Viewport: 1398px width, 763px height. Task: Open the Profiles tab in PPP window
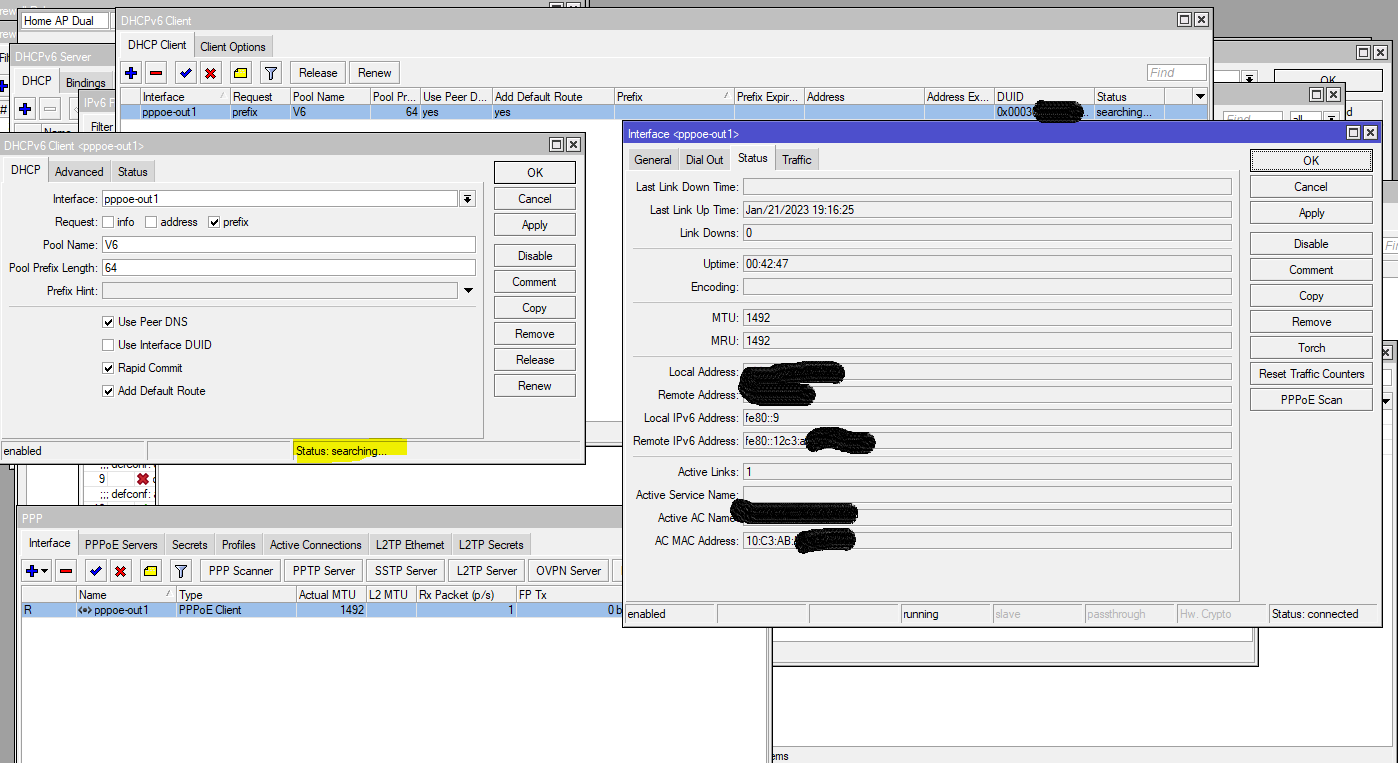tap(239, 545)
